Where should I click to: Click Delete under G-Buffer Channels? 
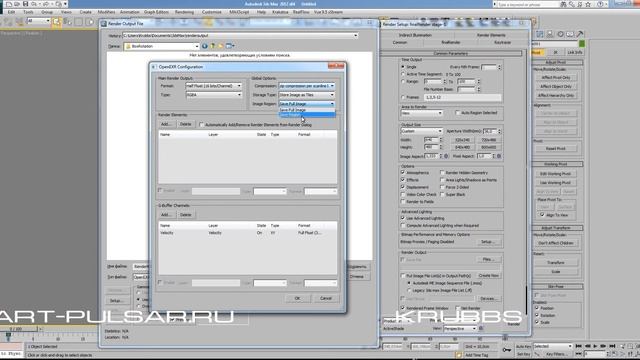click(x=186, y=215)
